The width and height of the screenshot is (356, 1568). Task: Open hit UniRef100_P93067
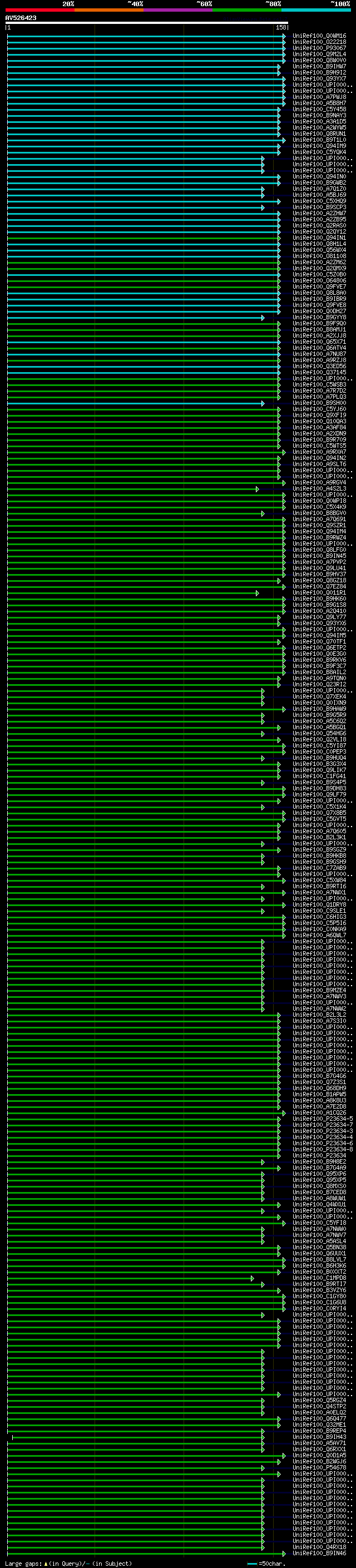(x=319, y=48)
